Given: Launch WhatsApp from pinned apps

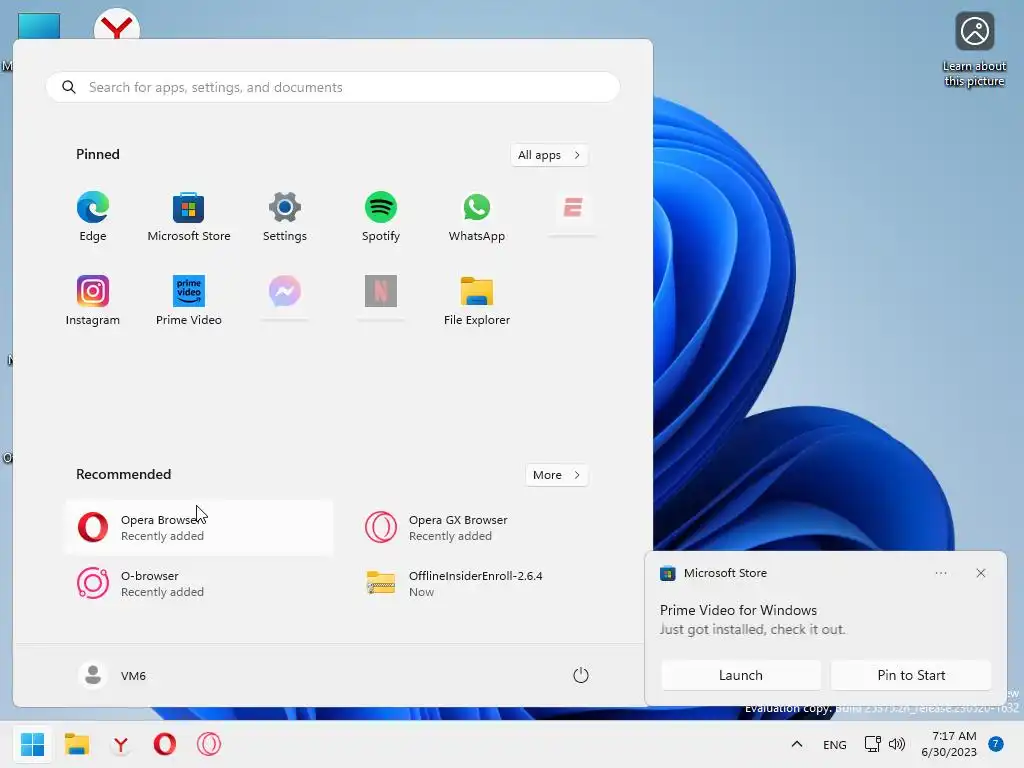Looking at the screenshot, I should click(477, 217).
